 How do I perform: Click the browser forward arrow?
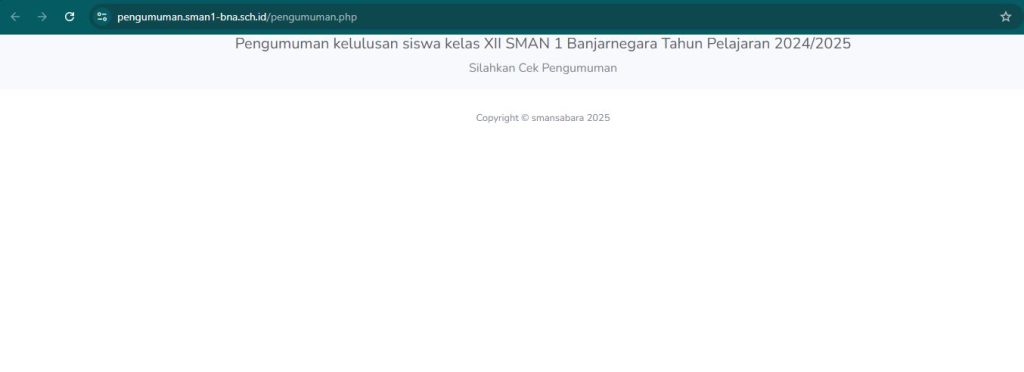pyautogui.click(x=42, y=17)
